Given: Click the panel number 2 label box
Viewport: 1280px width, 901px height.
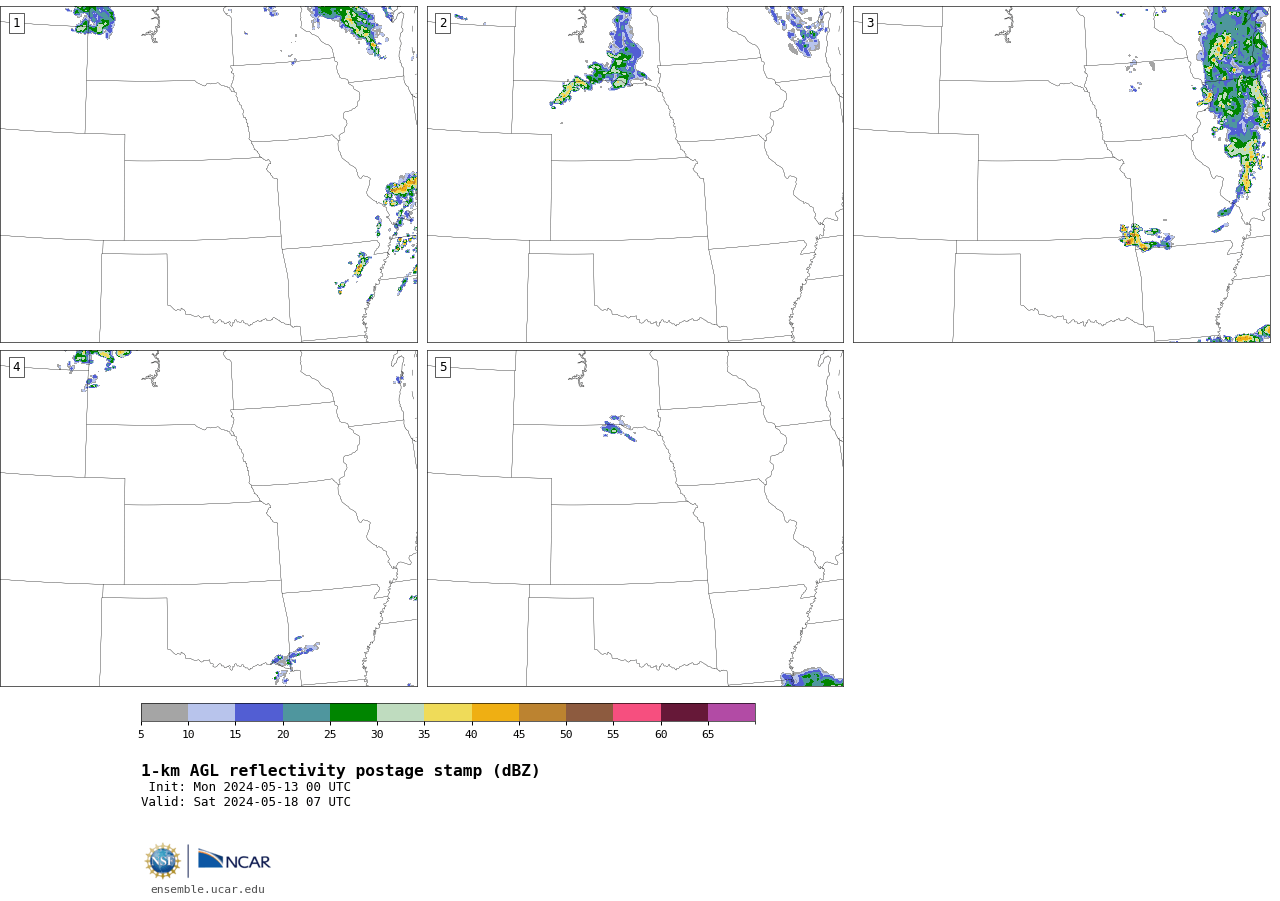Looking at the screenshot, I should (443, 23).
